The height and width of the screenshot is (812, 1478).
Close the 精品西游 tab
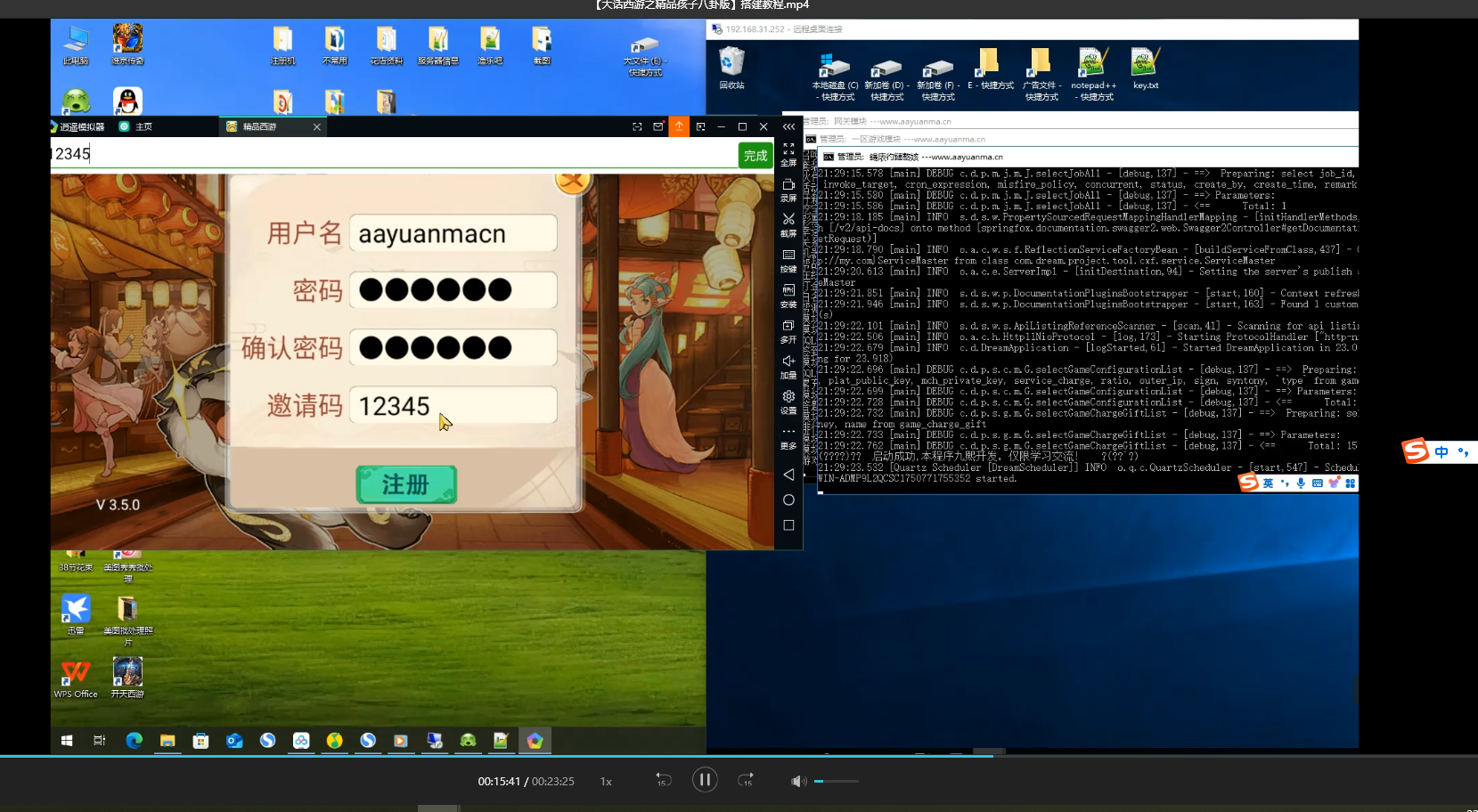tap(316, 126)
